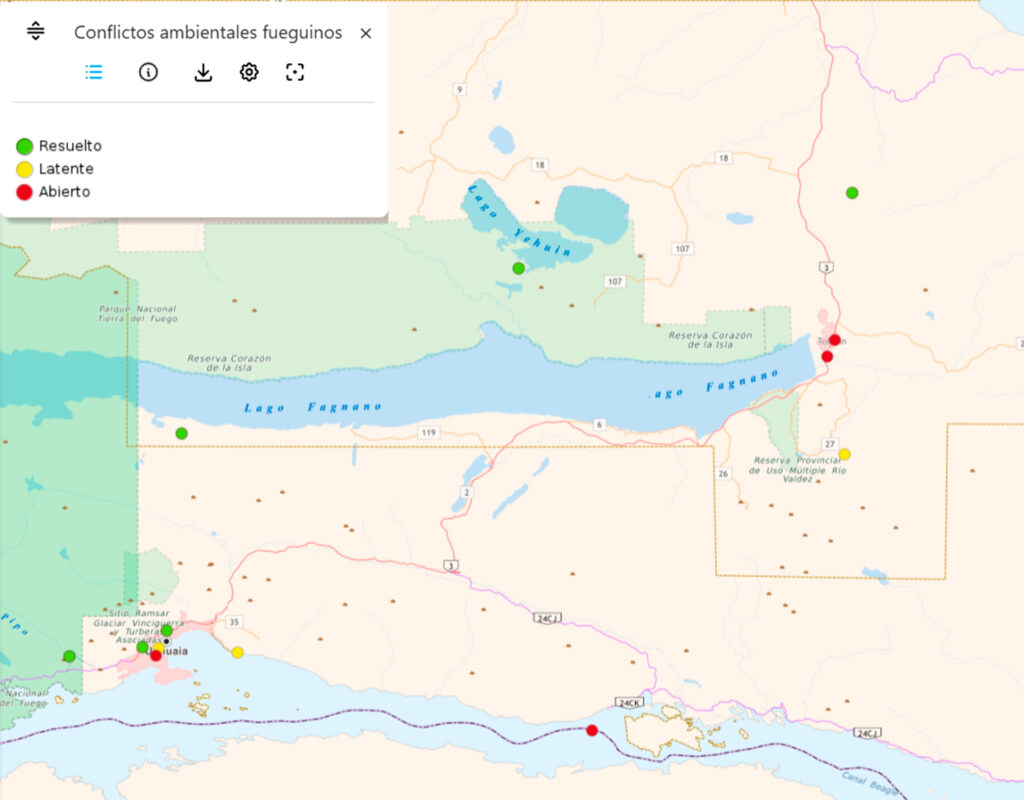
Task: Click the panel title Conflictos ambientales fueguinos
Action: [x=208, y=33]
